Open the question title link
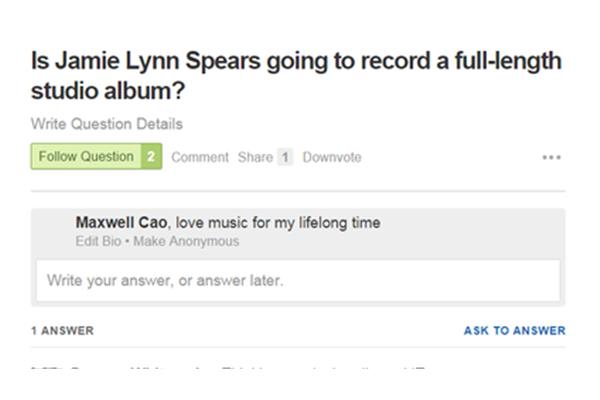Screen dimensions: 600x400 coord(296,76)
